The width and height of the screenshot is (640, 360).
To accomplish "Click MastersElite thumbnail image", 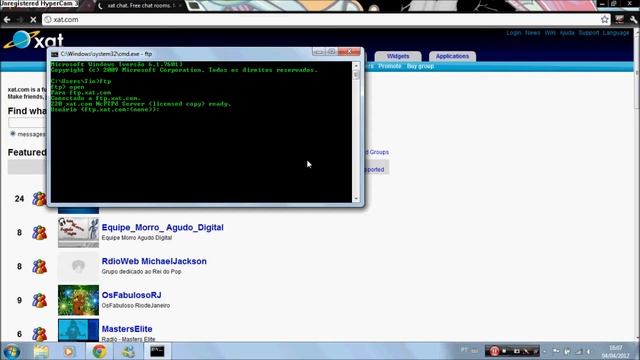I will pos(78,330).
